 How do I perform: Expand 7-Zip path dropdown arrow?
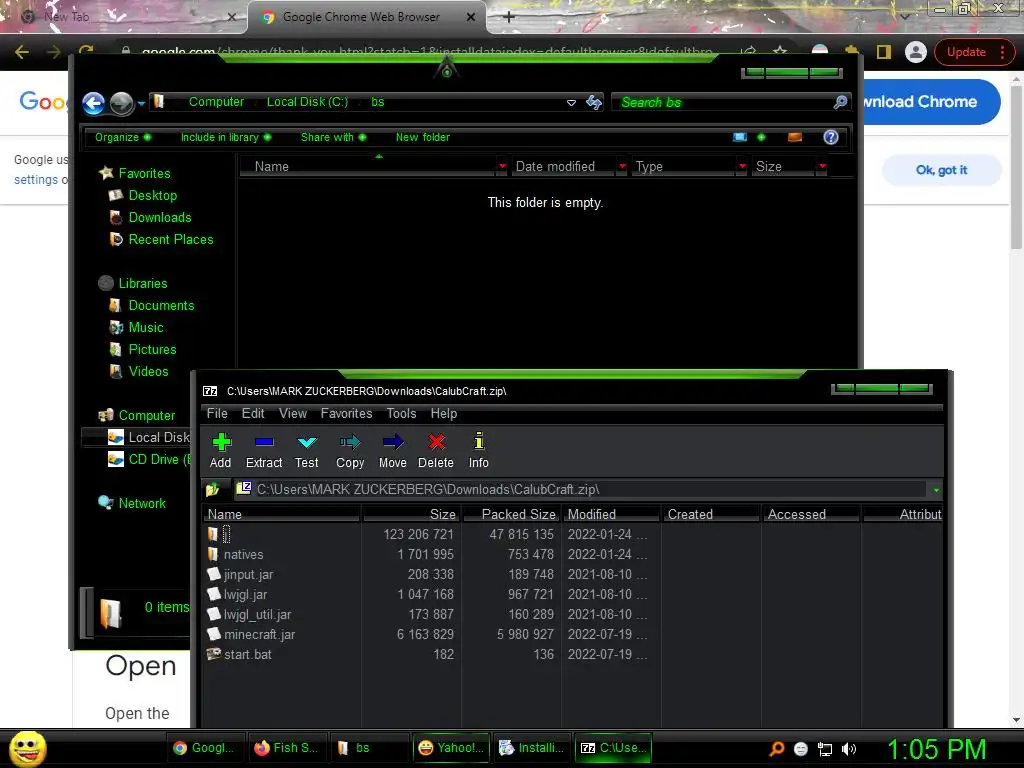(936, 489)
